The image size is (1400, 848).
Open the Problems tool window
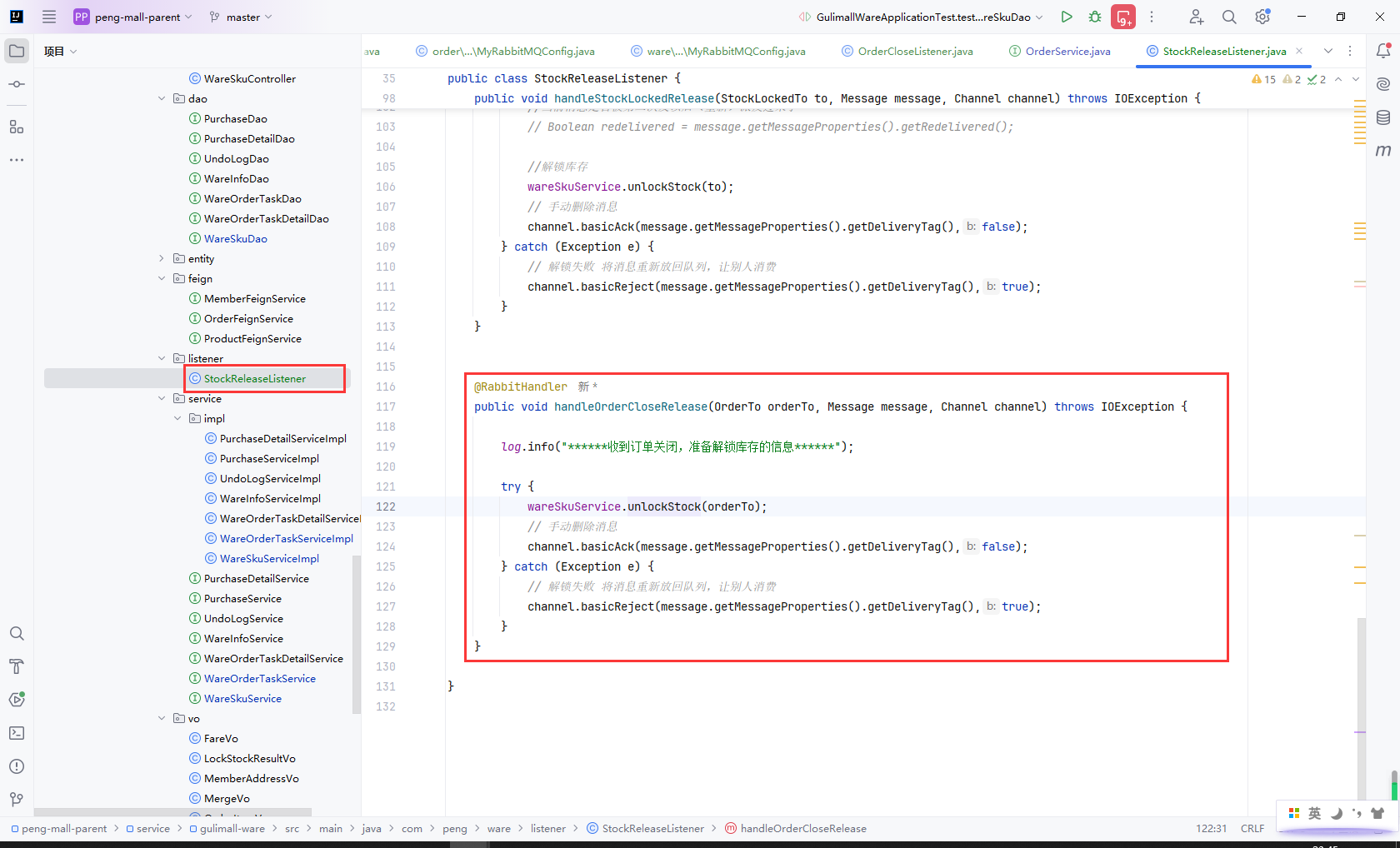pyautogui.click(x=17, y=766)
